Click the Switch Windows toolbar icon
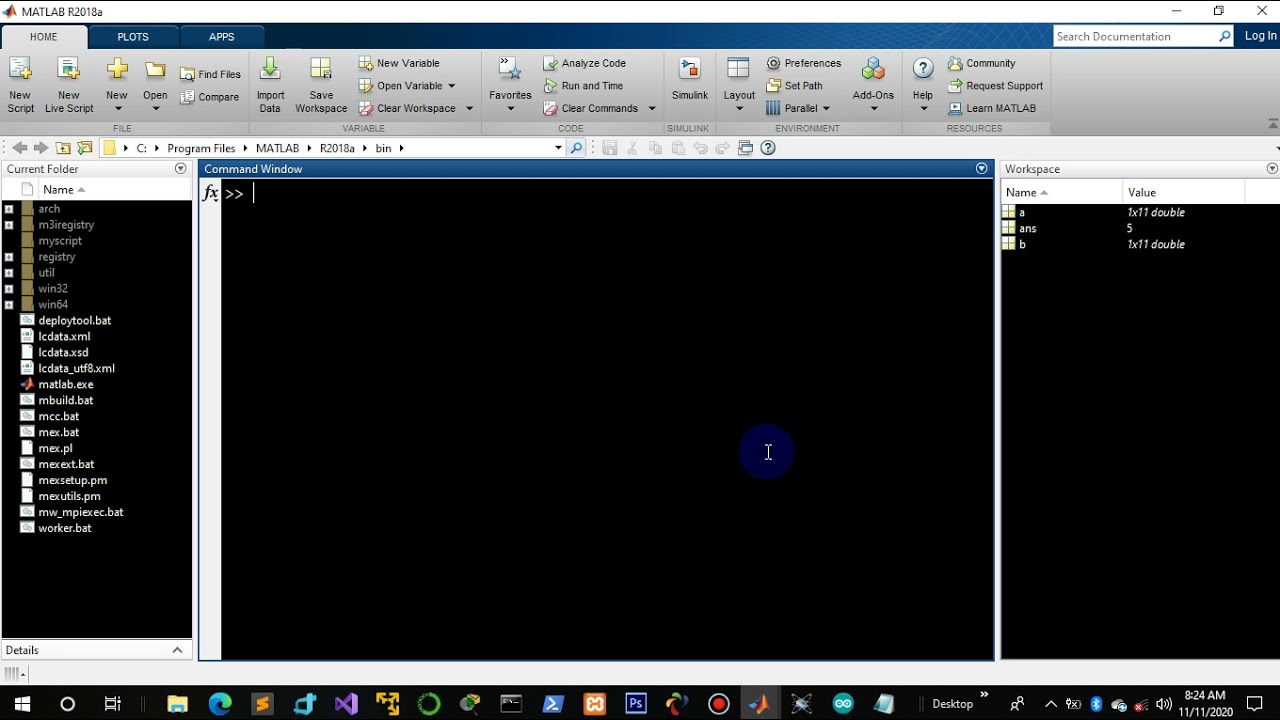The height and width of the screenshot is (720, 1280). (x=745, y=148)
